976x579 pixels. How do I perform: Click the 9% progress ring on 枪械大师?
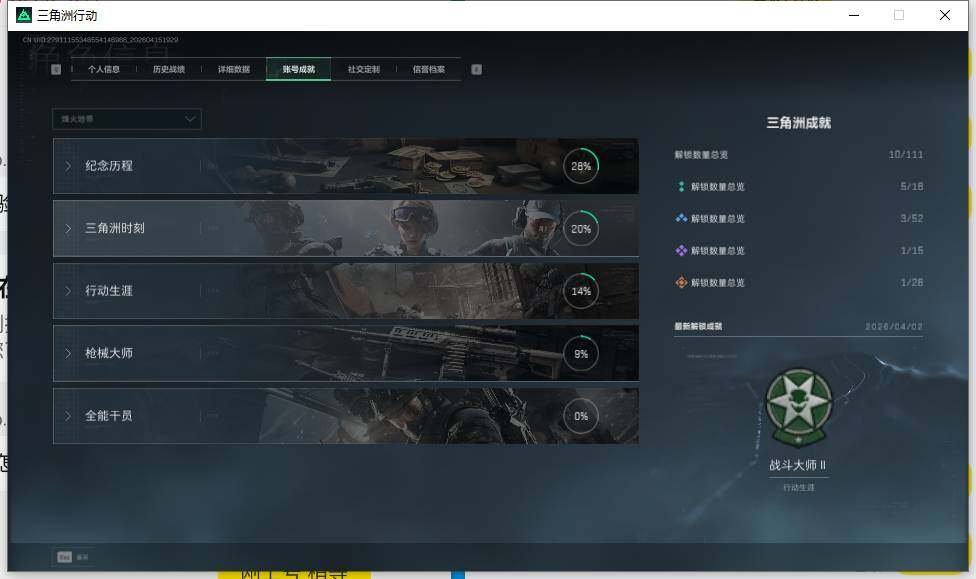(581, 354)
